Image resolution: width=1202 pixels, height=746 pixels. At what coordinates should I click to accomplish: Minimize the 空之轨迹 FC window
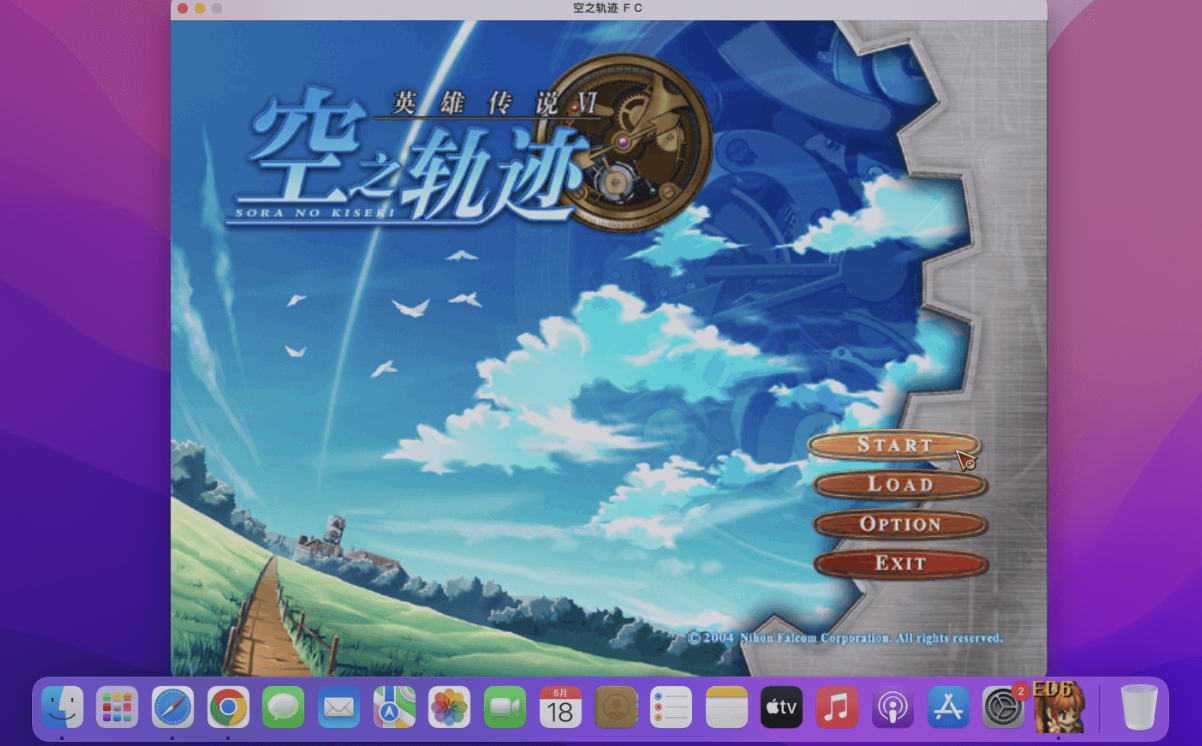[199, 8]
